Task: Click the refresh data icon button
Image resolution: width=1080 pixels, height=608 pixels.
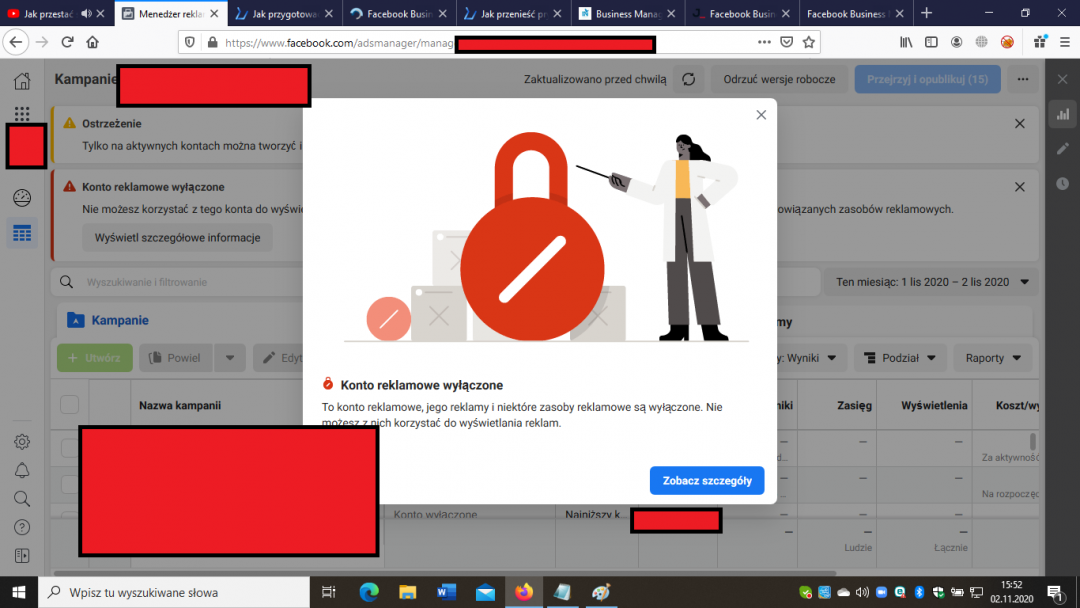Action: [688, 80]
